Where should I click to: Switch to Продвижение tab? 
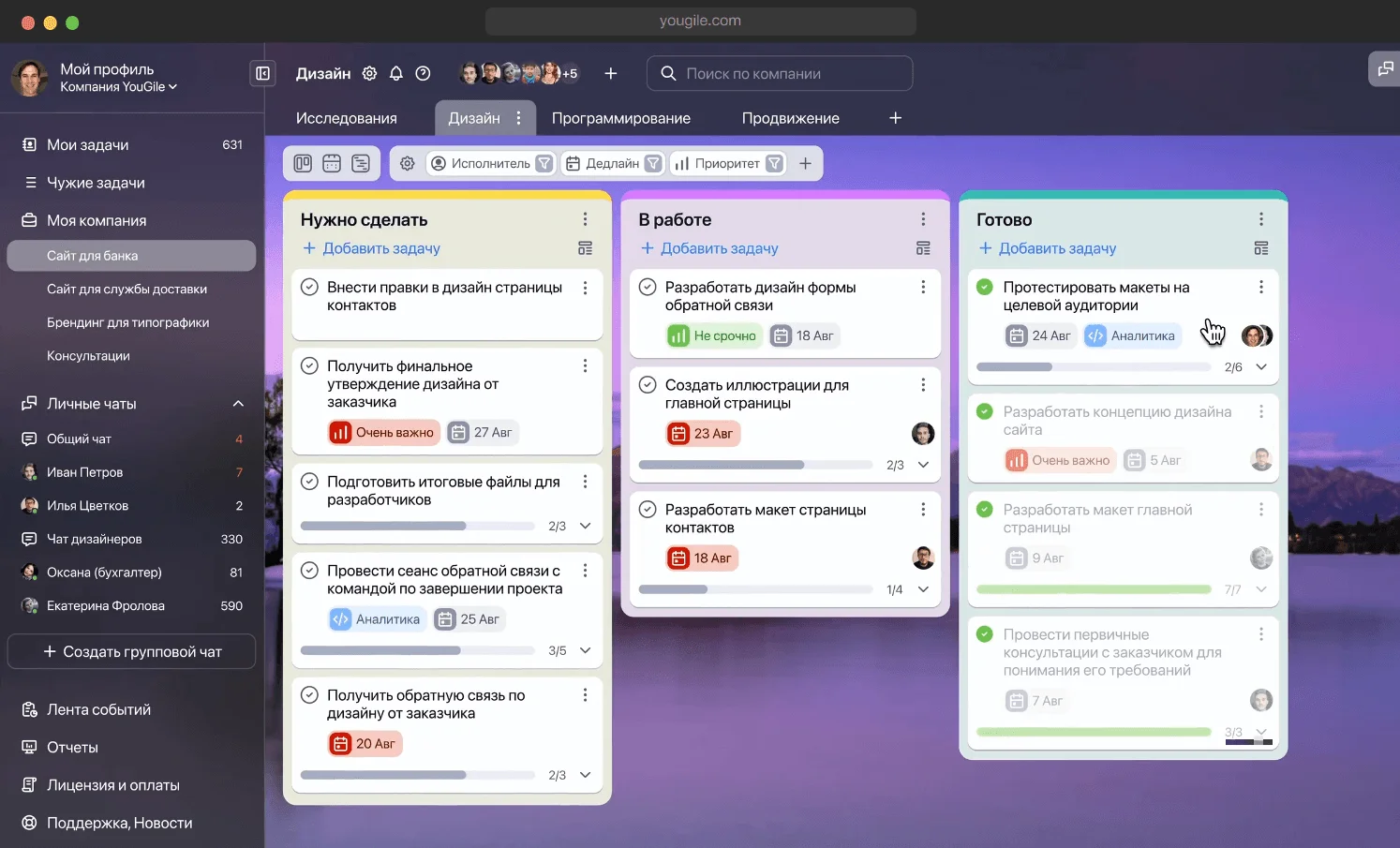tap(791, 118)
